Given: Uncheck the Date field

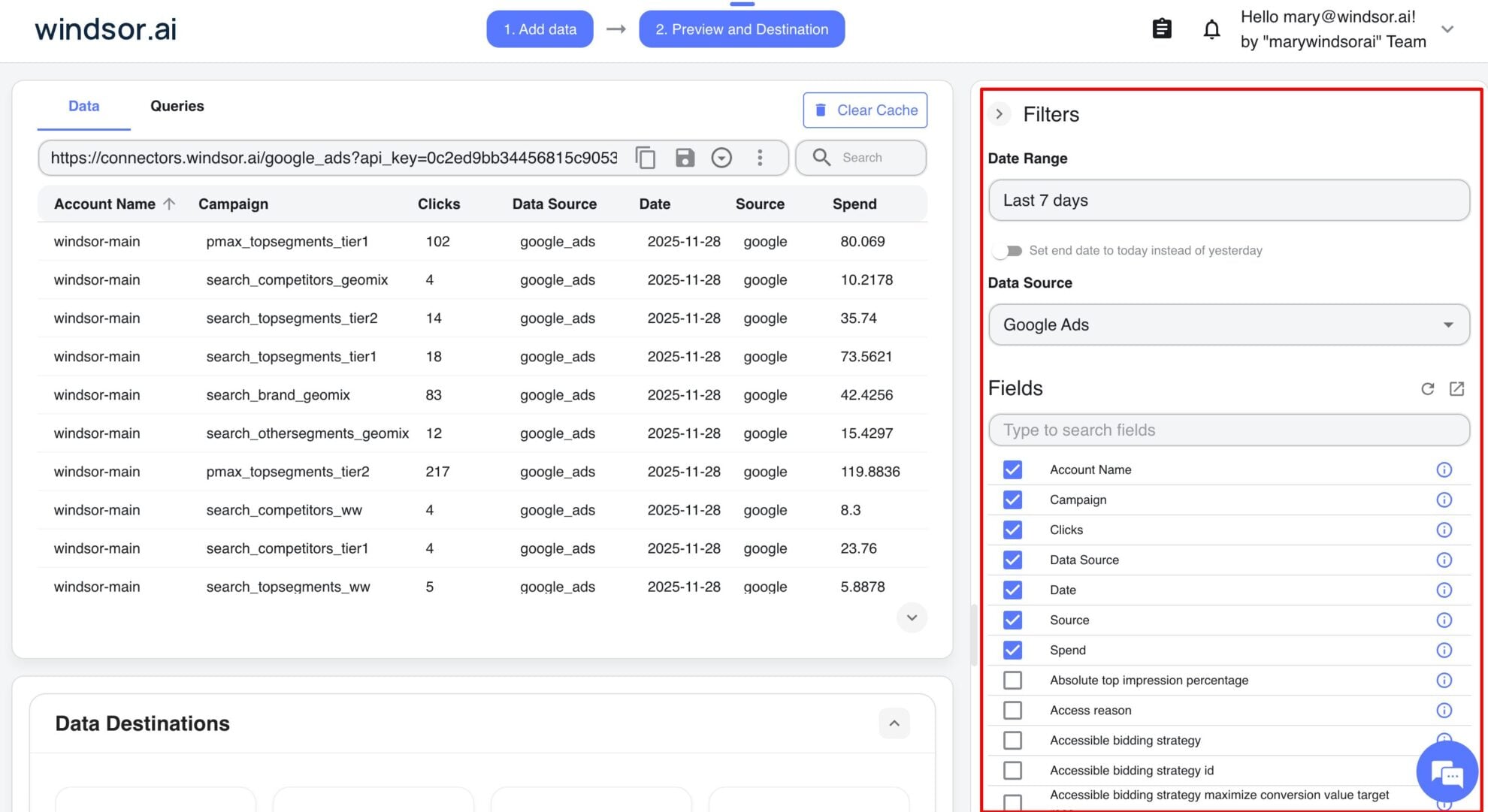Looking at the screenshot, I should coord(1012,590).
